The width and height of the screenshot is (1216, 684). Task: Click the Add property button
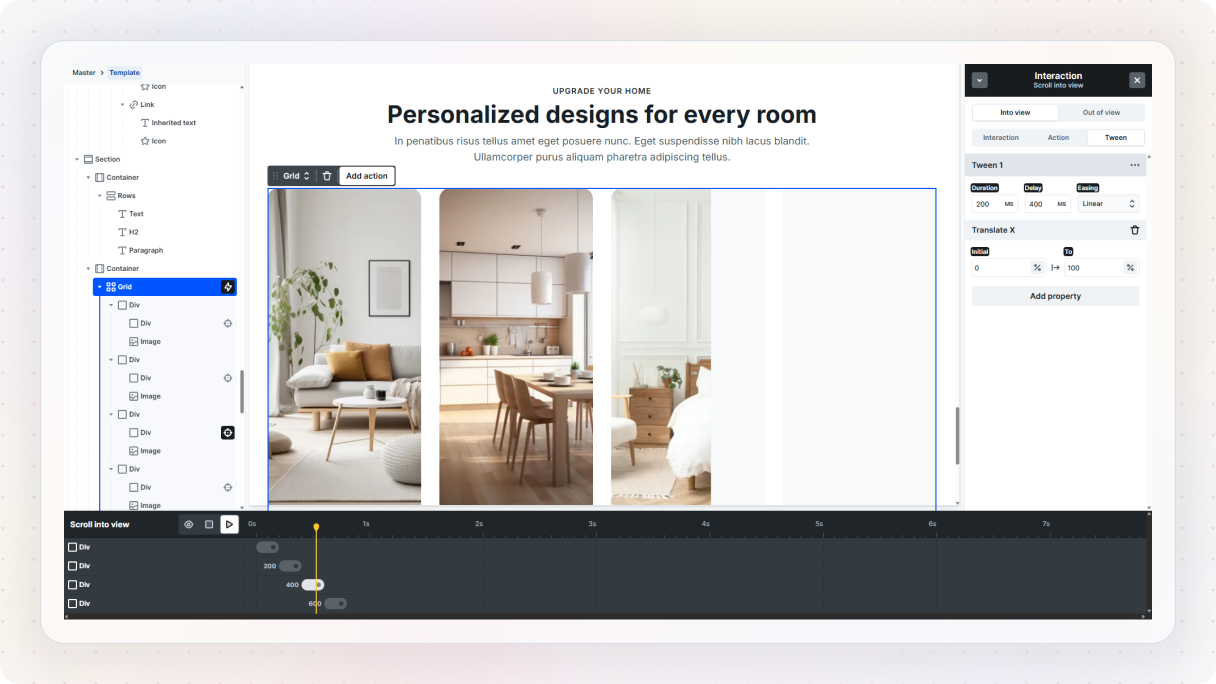(1055, 296)
